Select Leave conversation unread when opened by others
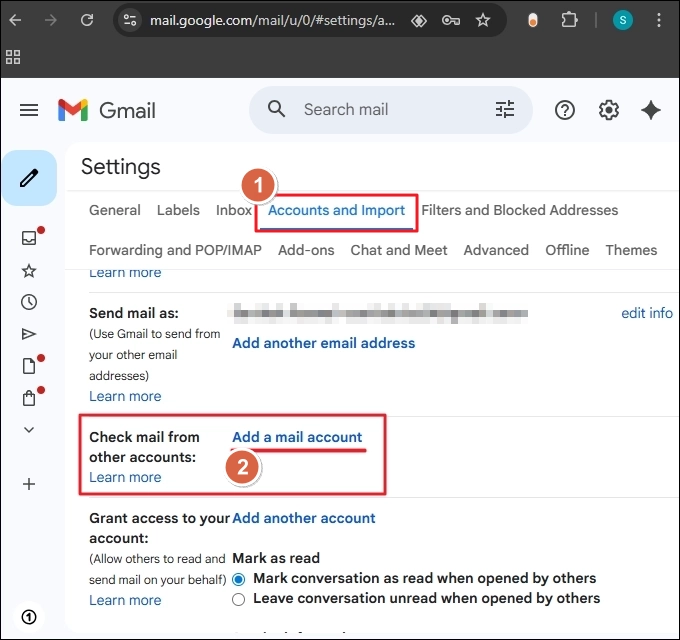Viewport: 680px width, 640px height. coord(239,599)
